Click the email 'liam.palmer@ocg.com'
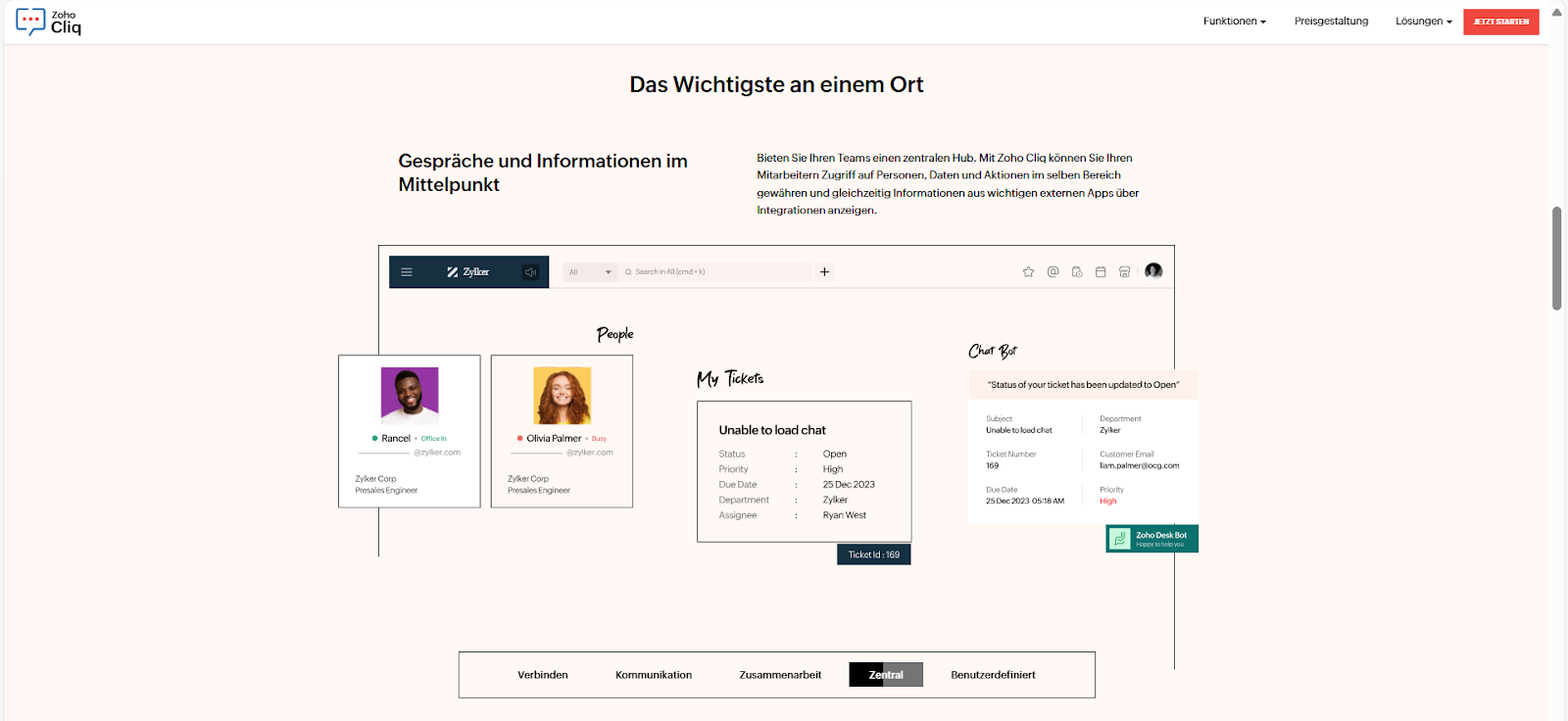1568x721 pixels. click(x=1140, y=466)
